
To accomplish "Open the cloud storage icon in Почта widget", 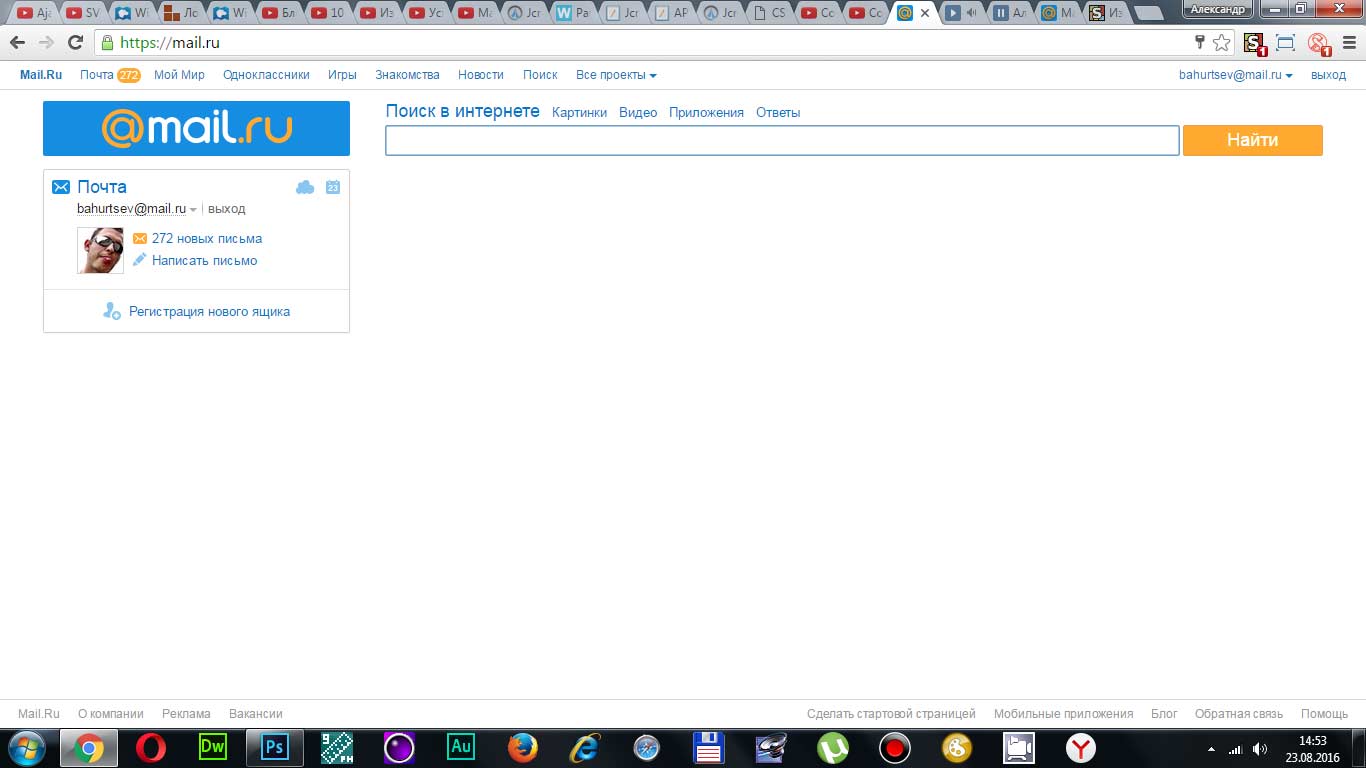I will [x=305, y=187].
